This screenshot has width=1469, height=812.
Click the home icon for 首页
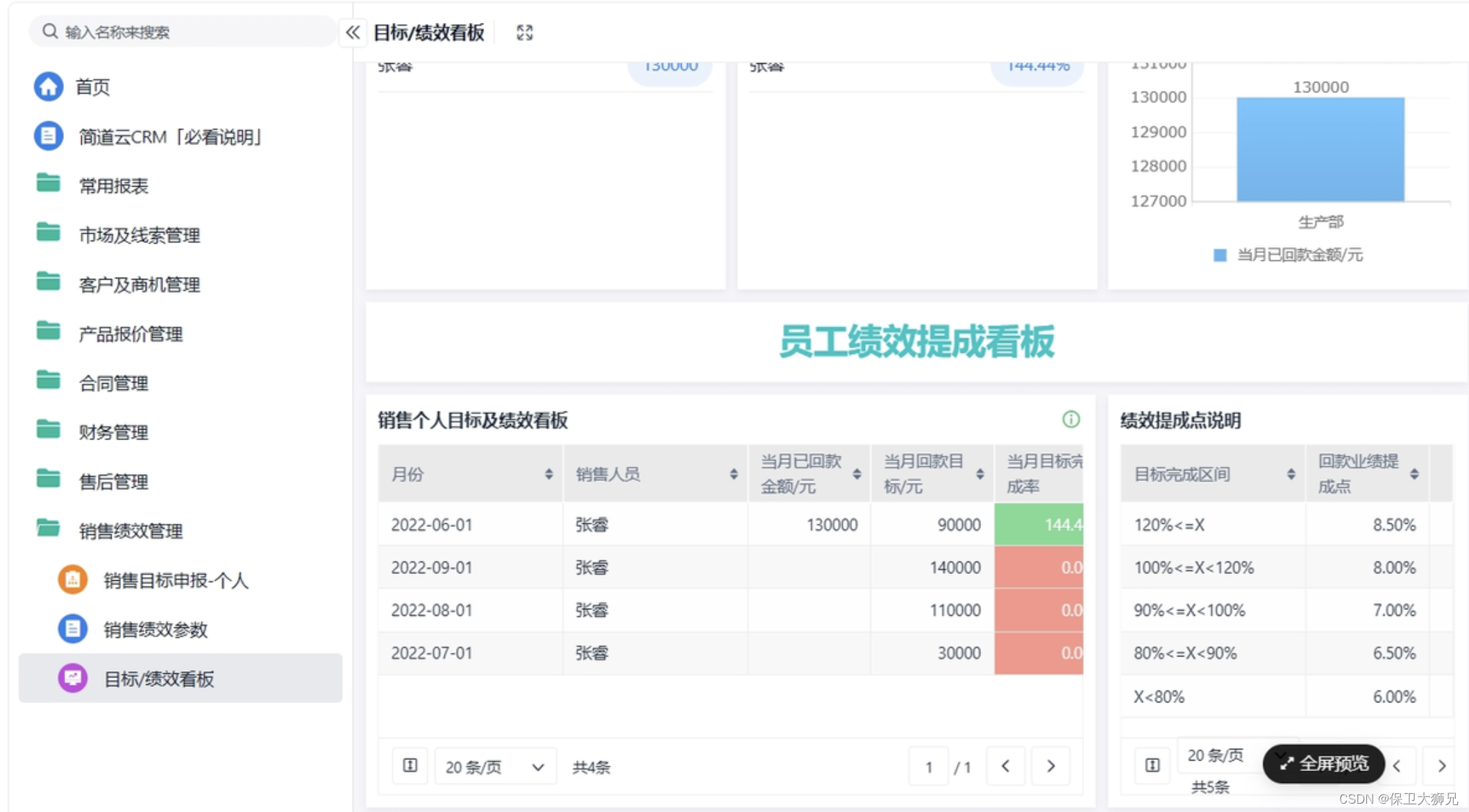tap(49, 87)
